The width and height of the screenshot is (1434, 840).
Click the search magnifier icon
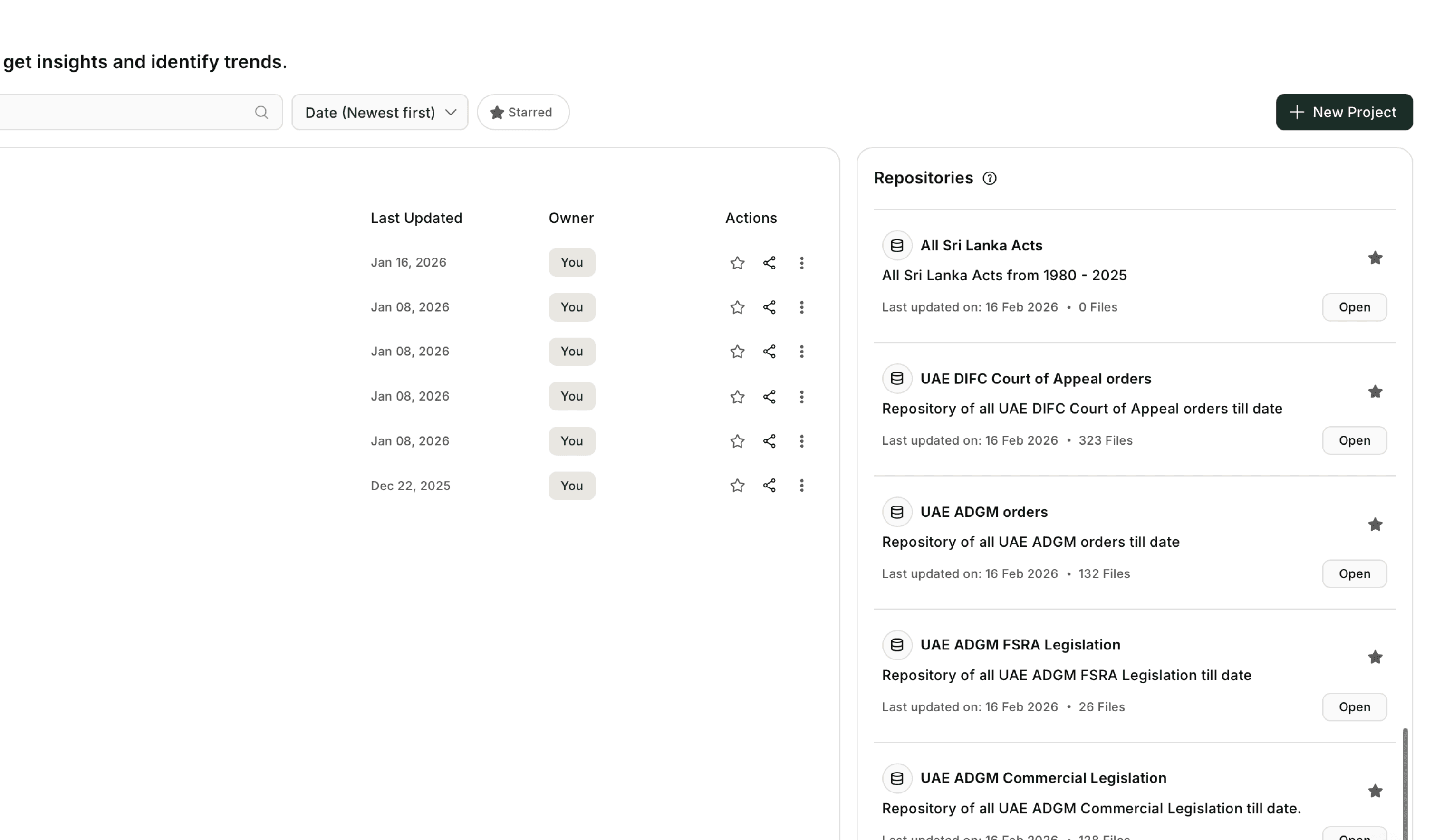coord(261,112)
